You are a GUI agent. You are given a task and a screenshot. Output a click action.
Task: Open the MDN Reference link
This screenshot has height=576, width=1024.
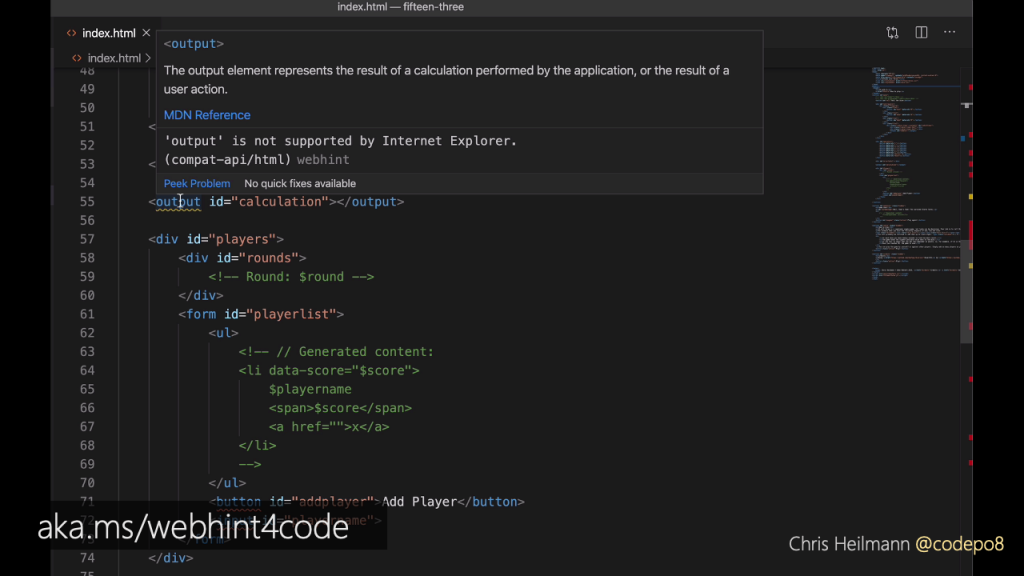(207, 115)
